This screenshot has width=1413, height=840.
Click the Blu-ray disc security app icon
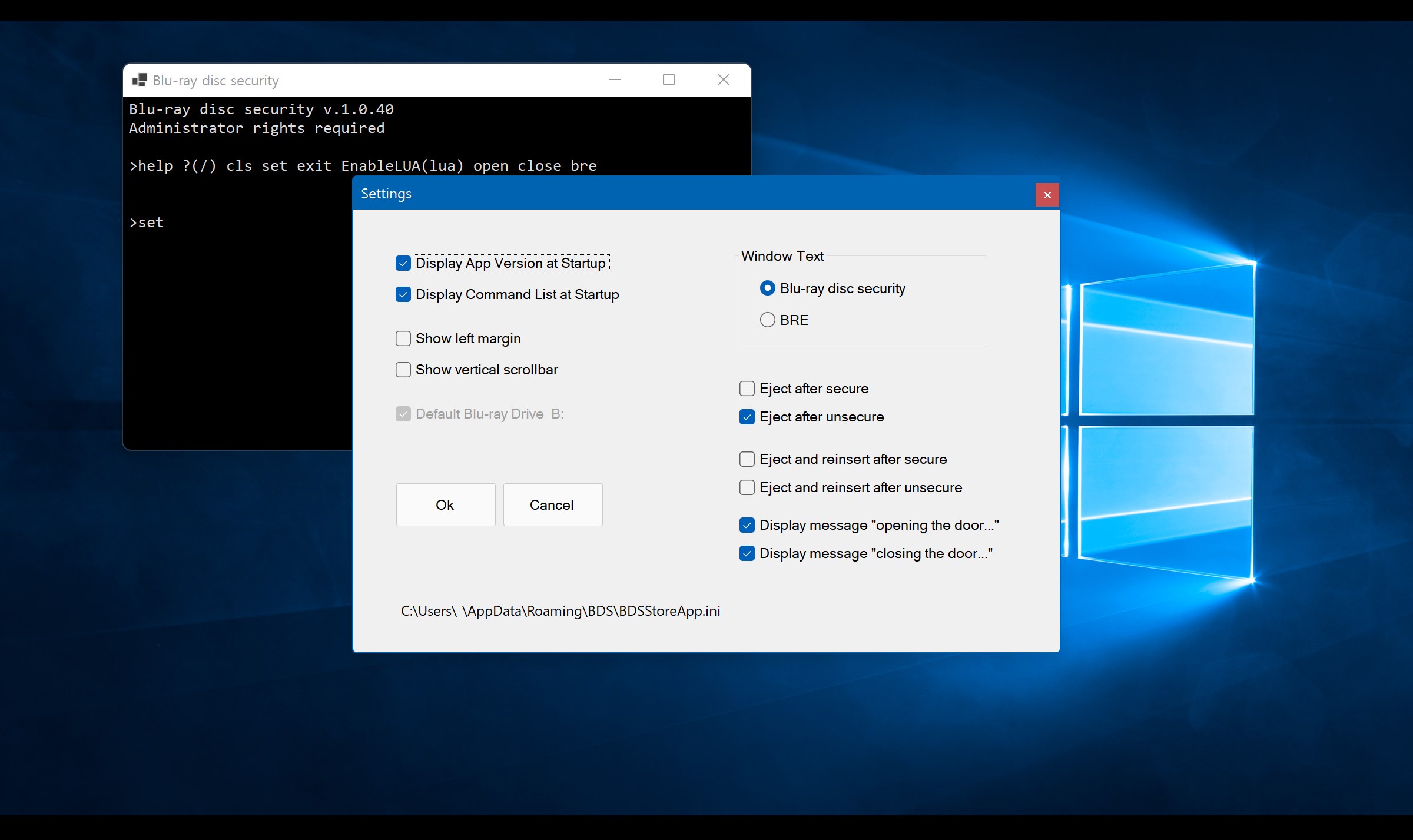pos(140,80)
